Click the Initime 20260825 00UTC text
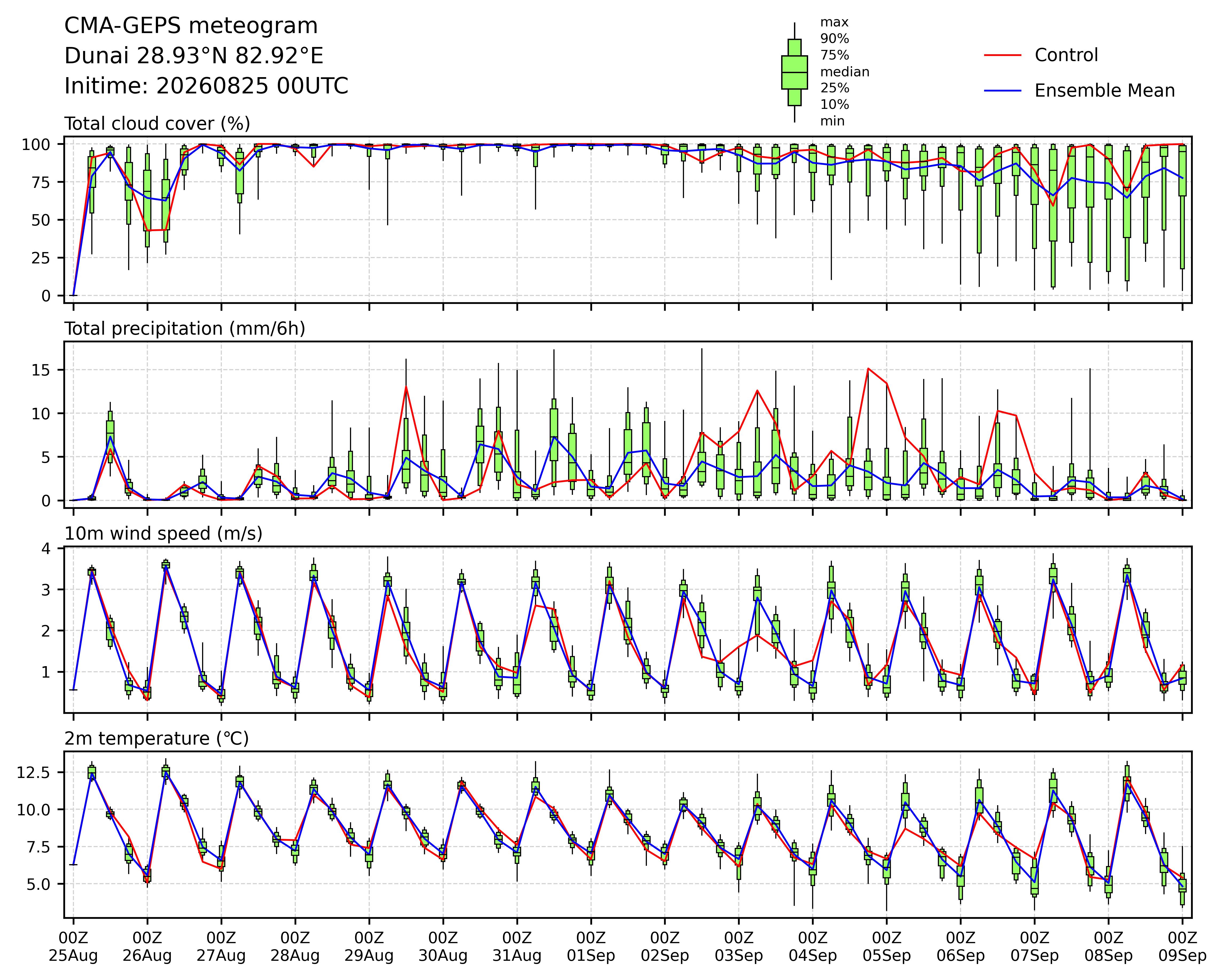This screenshot has width=1223, height=980. point(206,86)
